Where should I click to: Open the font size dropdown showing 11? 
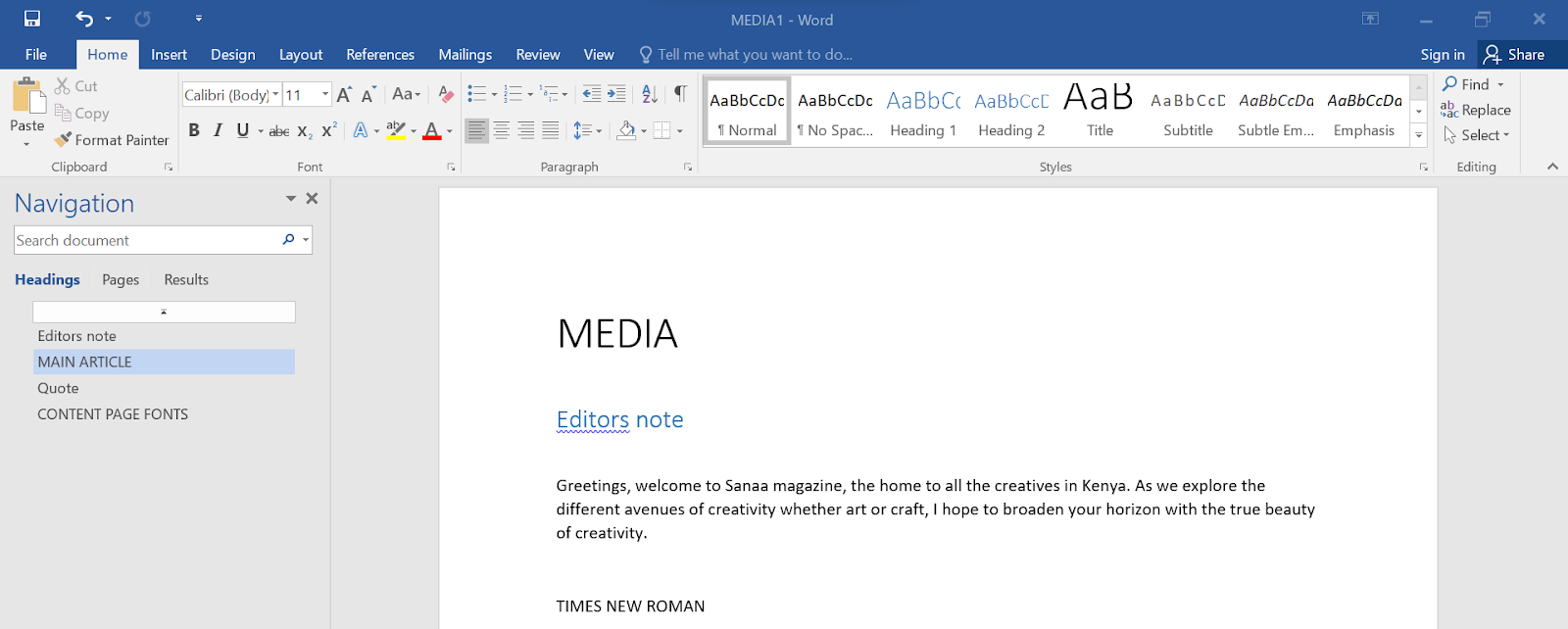click(325, 95)
